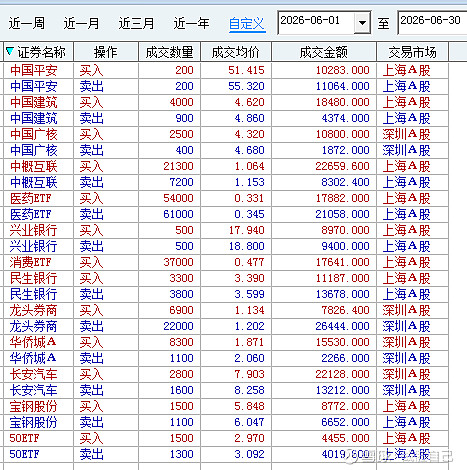Click 上海A股 in 消费ETF row

[x=406, y=262]
